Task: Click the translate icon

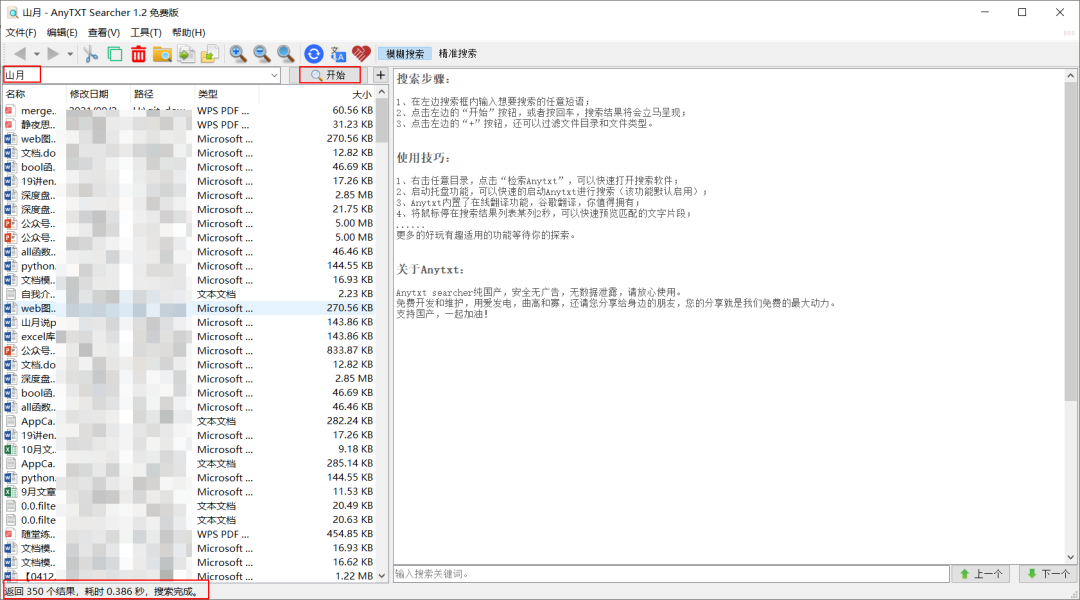Action: point(338,54)
